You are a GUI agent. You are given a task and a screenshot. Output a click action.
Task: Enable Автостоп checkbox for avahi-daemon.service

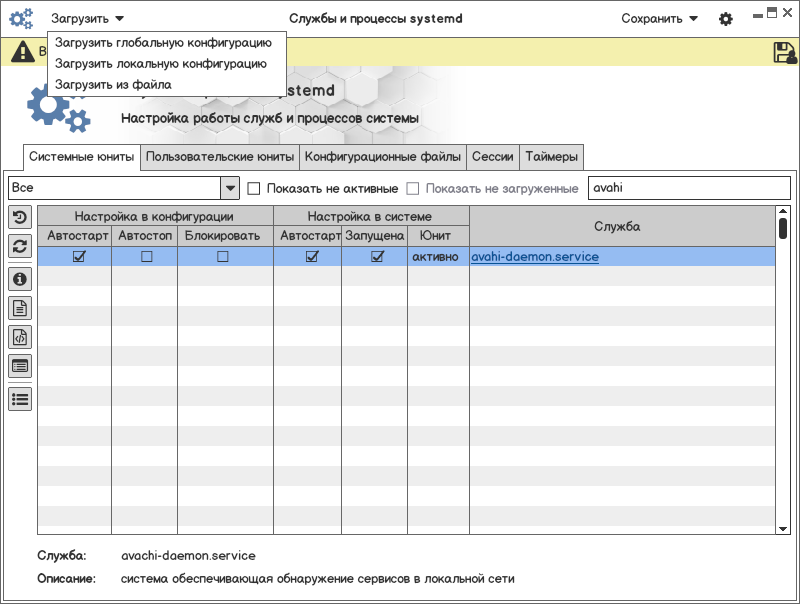tap(146, 257)
